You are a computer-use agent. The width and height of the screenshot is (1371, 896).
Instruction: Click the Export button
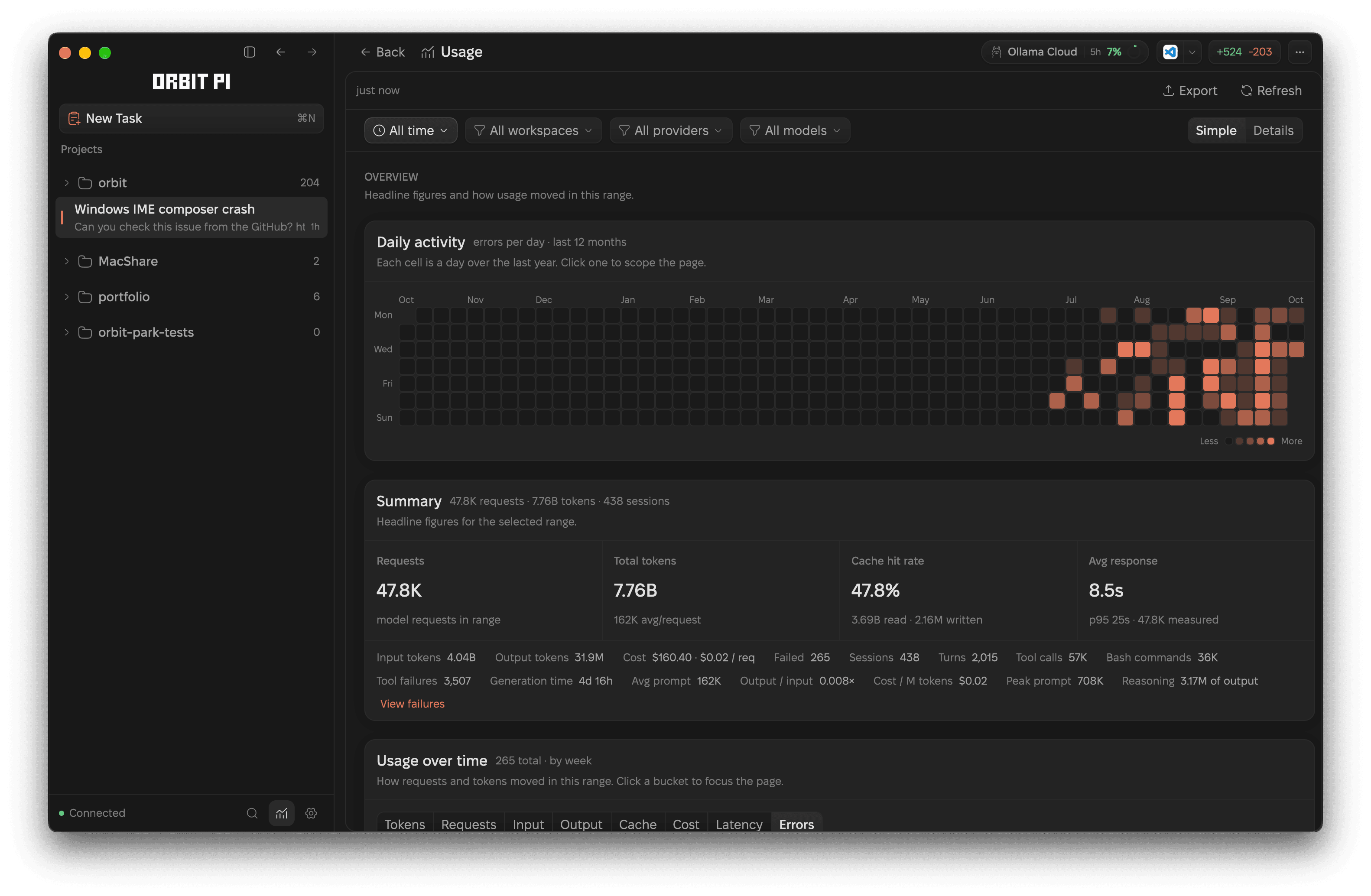(1189, 91)
